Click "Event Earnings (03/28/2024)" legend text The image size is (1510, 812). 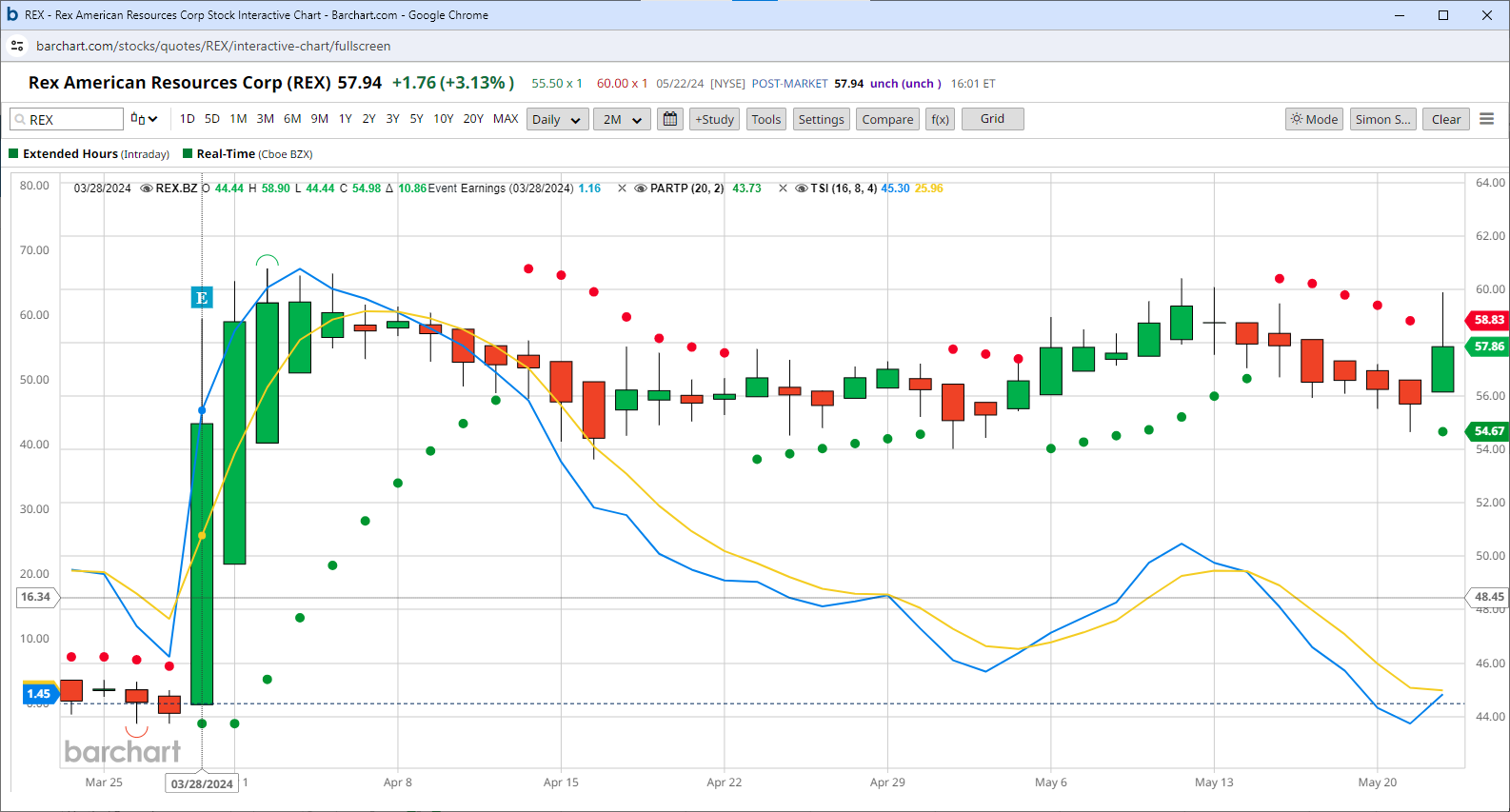point(501,188)
